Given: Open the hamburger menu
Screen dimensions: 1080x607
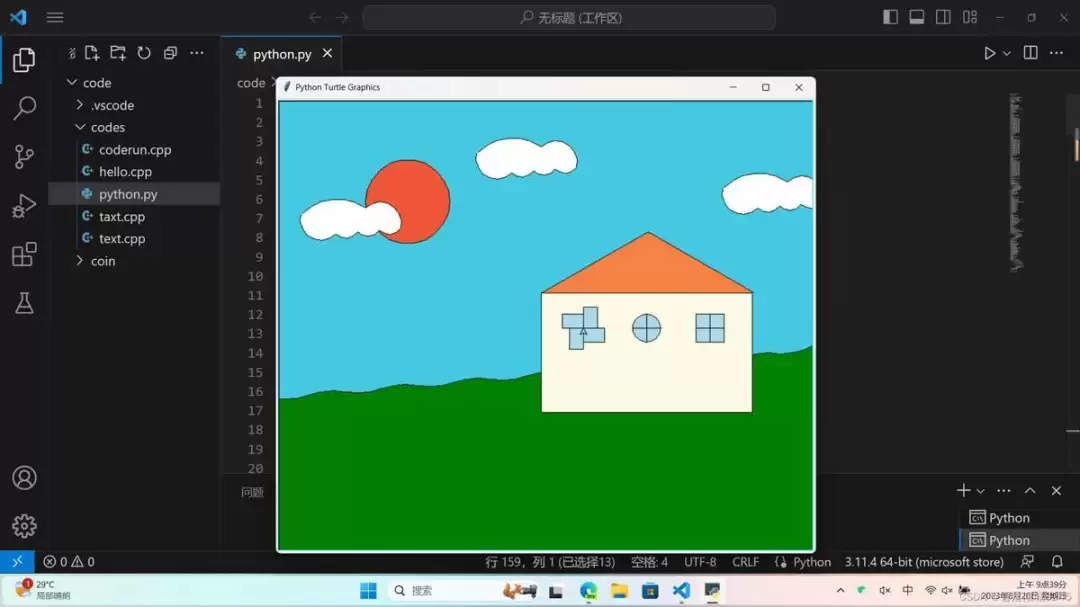Looking at the screenshot, I should point(55,16).
